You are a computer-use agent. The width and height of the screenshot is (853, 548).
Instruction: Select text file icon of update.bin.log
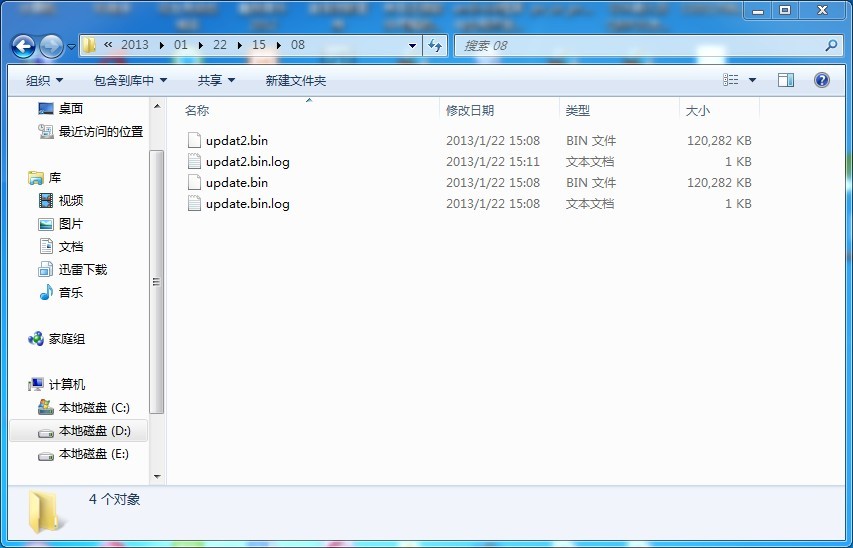point(194,204)
